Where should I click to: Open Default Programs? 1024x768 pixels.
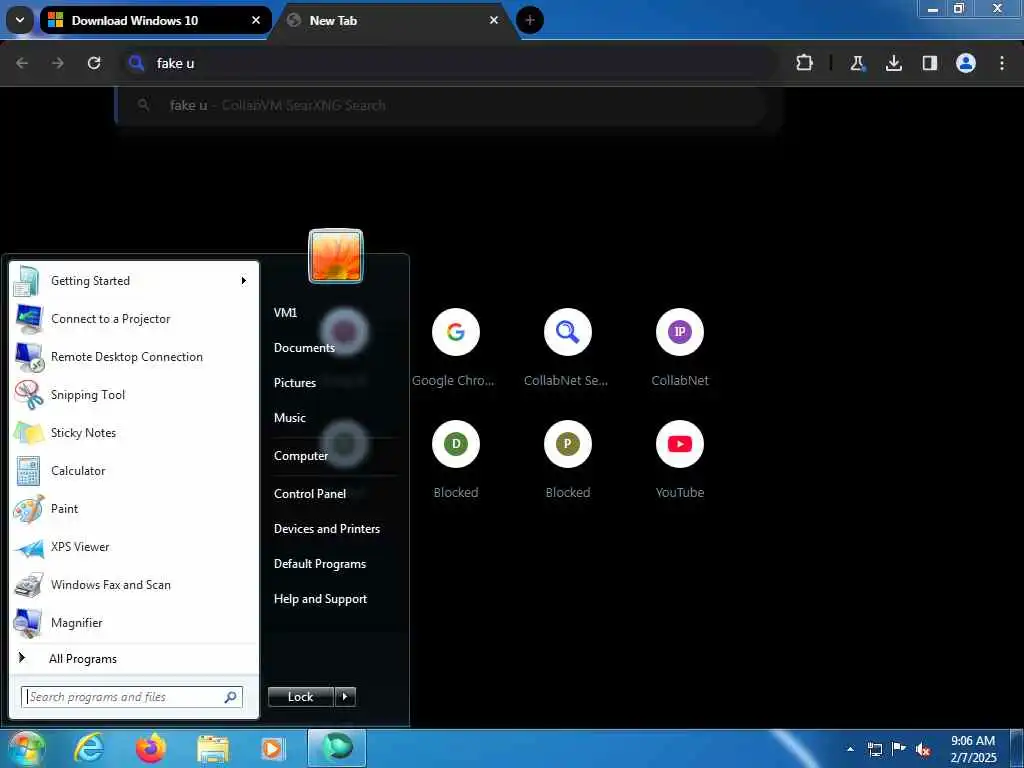coord(320,564)
